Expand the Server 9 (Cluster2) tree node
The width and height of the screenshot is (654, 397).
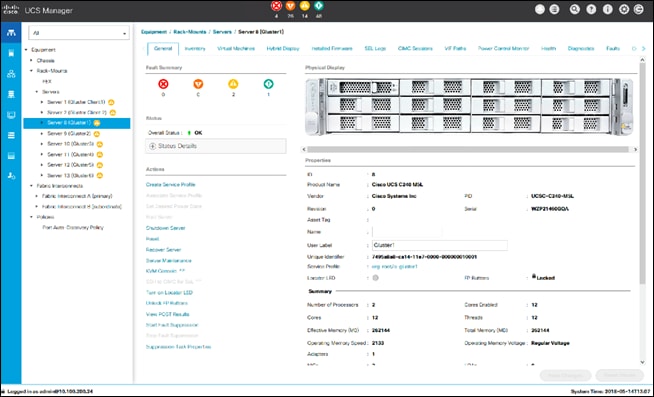(42, 133)
